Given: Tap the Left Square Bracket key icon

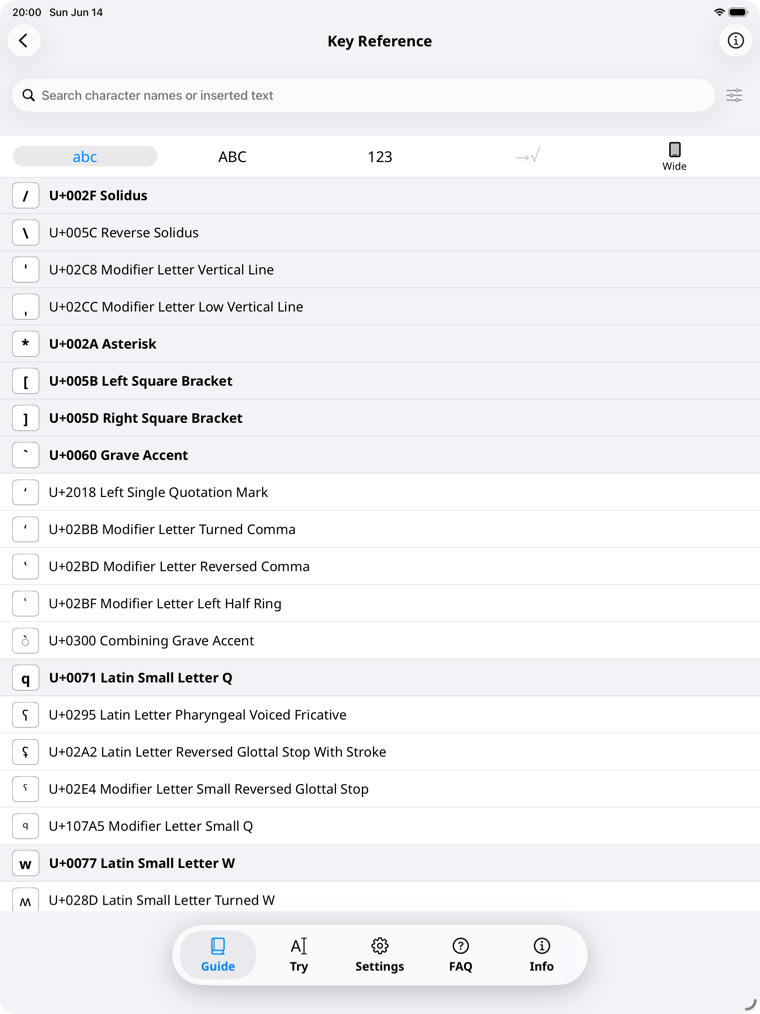Looking at the screenshot, I should click(26, 381).
